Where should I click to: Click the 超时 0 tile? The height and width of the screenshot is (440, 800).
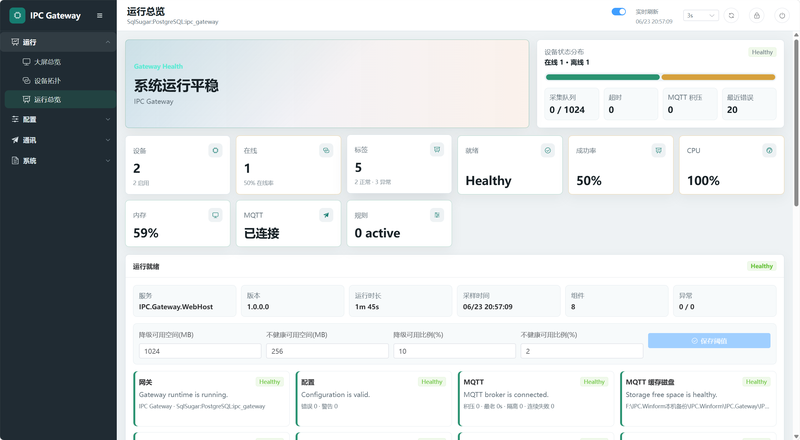631,104
